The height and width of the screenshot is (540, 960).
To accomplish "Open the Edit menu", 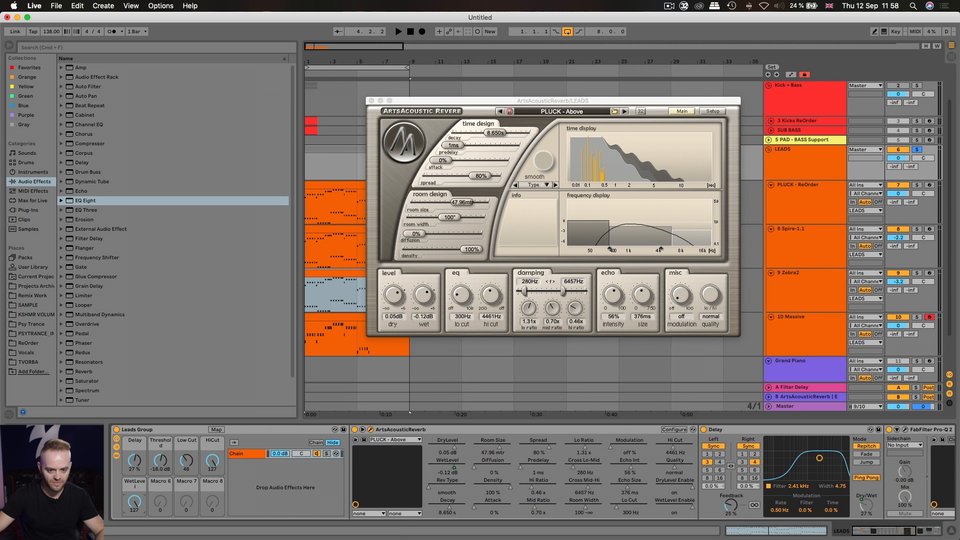I will point(77,6).
